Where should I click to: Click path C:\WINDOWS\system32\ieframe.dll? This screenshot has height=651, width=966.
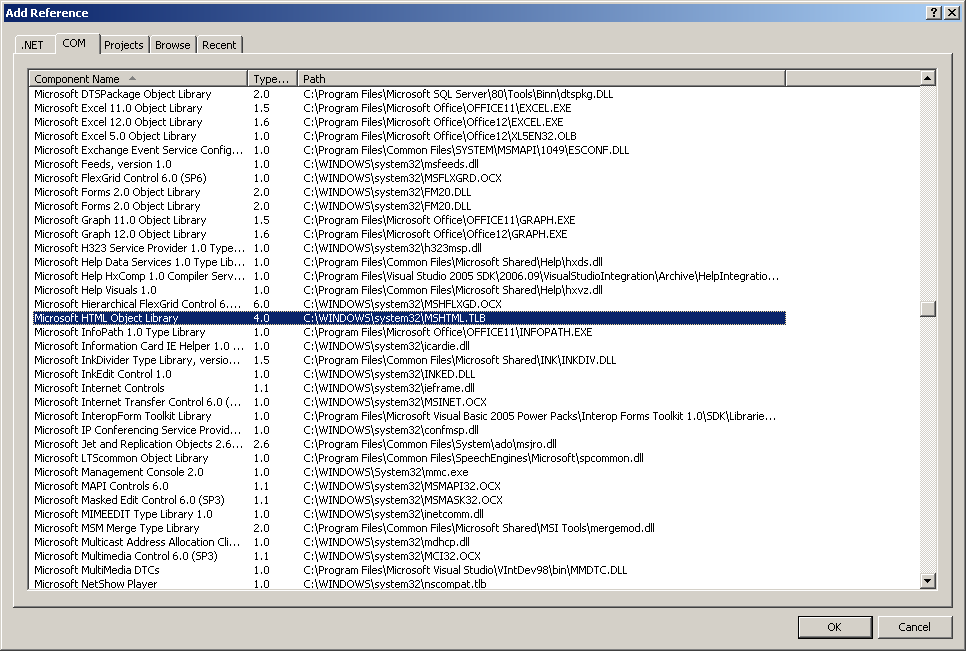389,389
